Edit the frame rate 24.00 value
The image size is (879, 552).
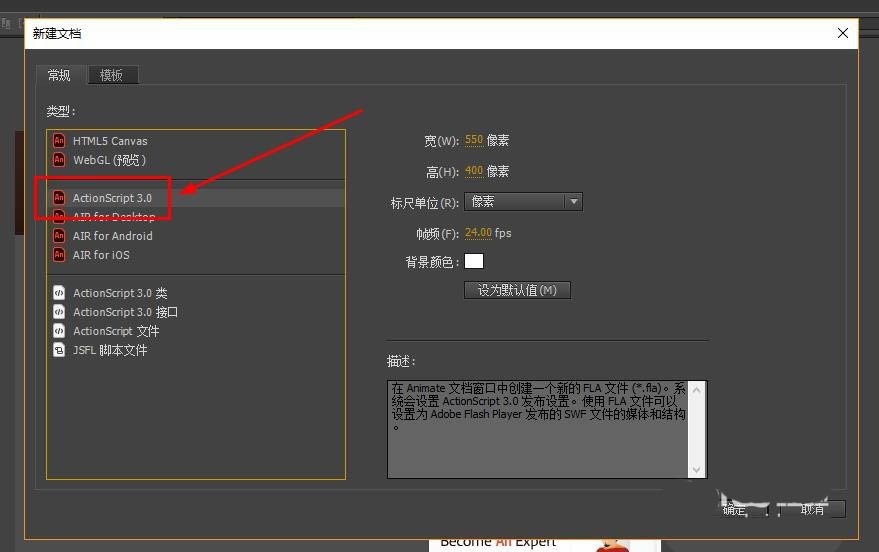pos(478,233)
